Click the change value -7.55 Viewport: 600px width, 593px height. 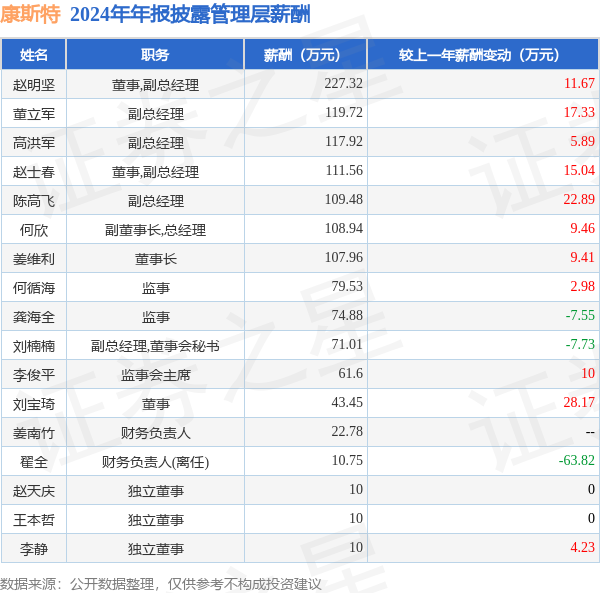pos(580,315)
